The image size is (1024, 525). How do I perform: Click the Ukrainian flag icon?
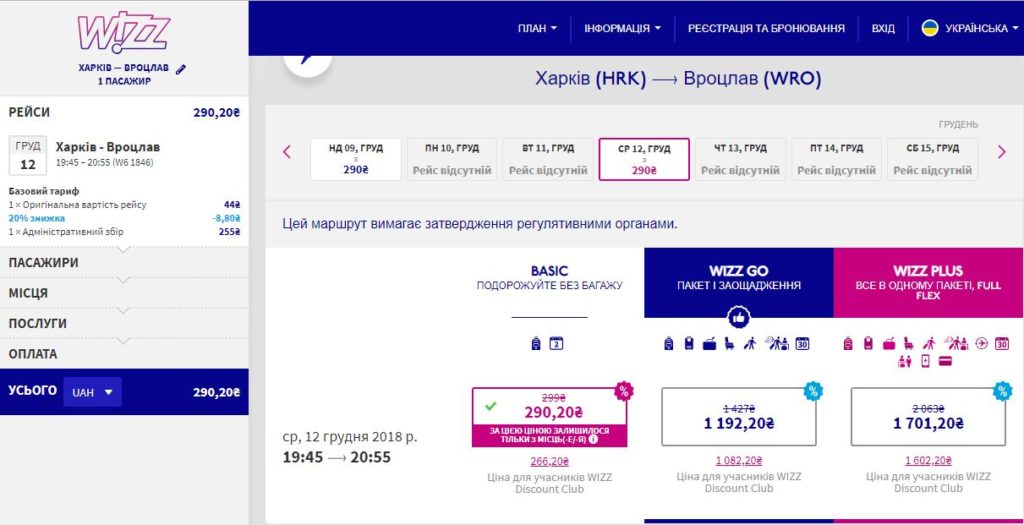click(x=930, y=28)
